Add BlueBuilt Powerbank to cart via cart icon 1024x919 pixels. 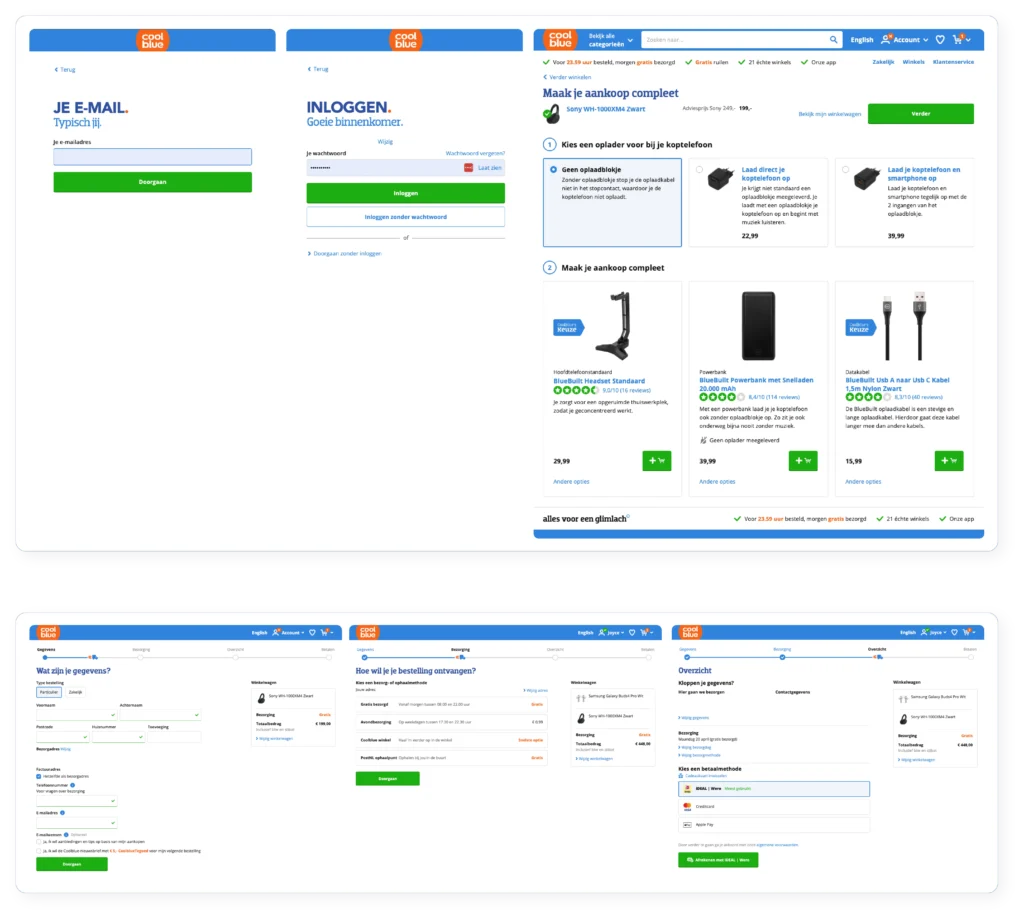click(x=803, y=461)
